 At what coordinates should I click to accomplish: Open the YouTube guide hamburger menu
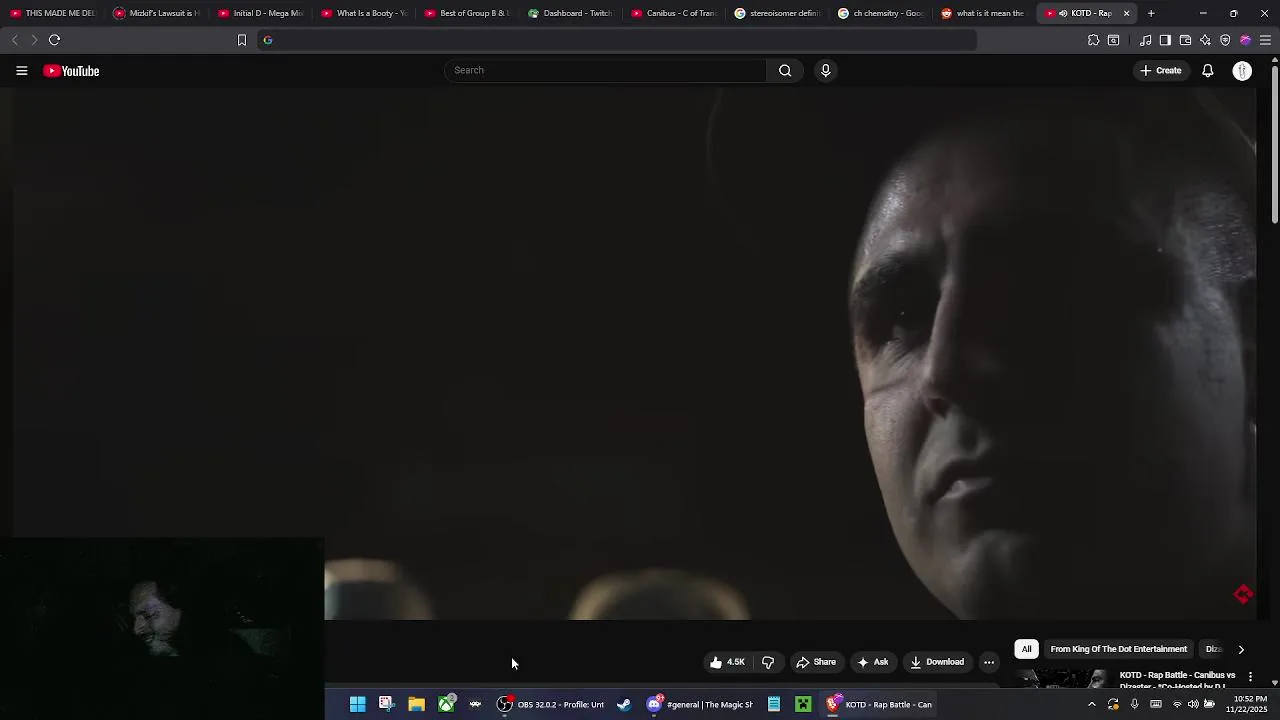tap(21, 71)
